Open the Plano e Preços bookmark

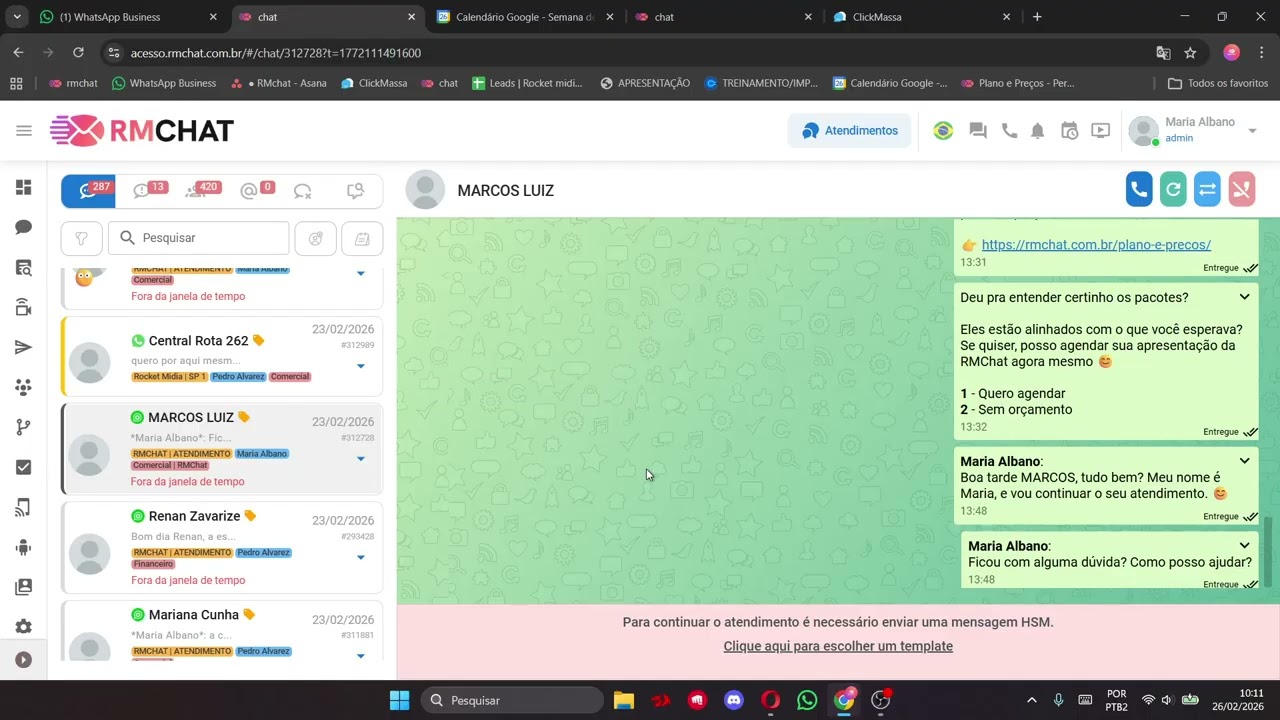point(1018,83)
